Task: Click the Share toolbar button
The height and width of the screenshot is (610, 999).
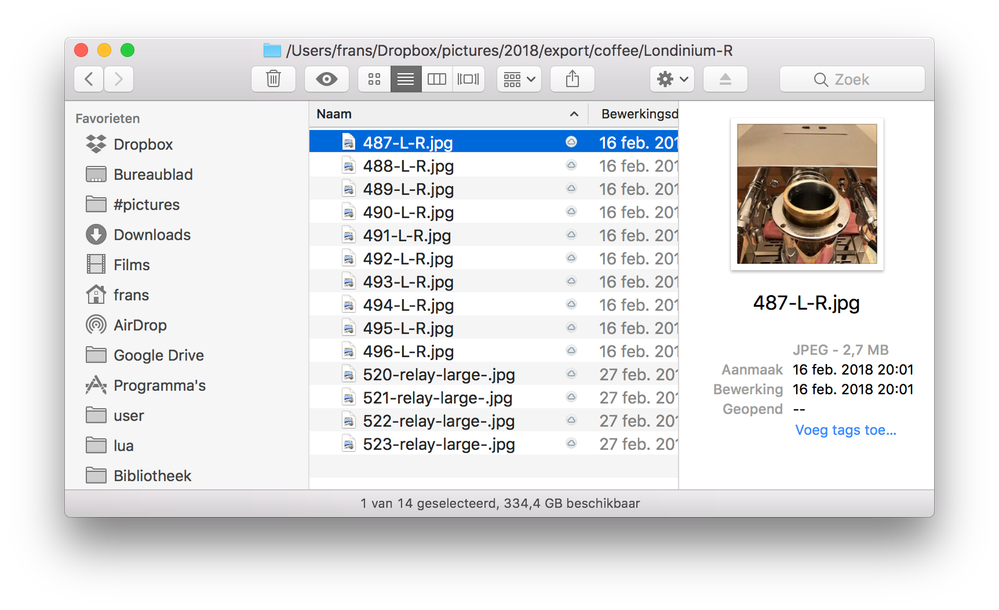Action: click(x=572, y=79)
